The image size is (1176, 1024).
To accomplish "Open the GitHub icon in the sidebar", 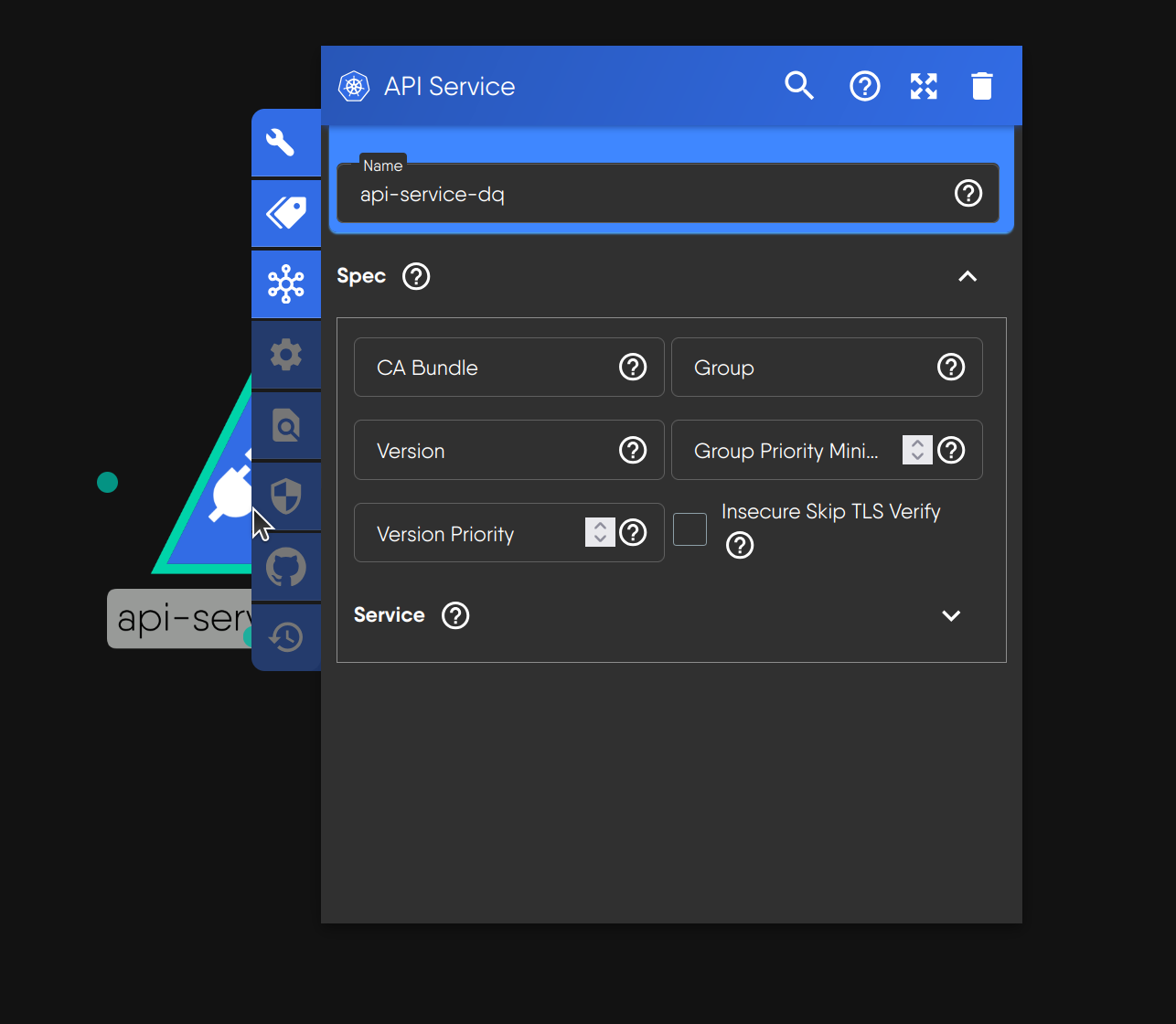I will pyautogui.click(x=285, y=567).
